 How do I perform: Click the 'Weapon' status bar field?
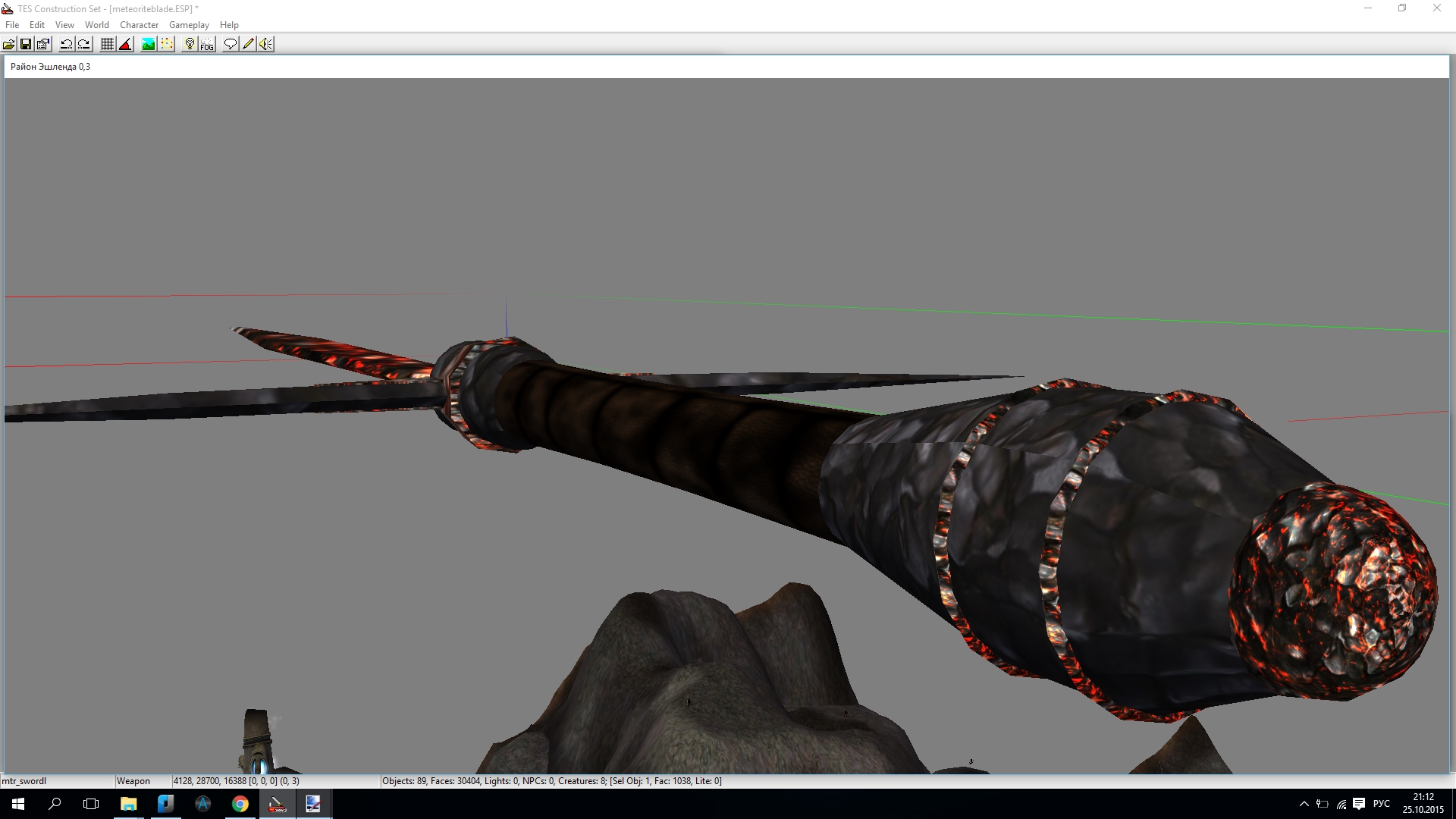[x=133, y=781]
